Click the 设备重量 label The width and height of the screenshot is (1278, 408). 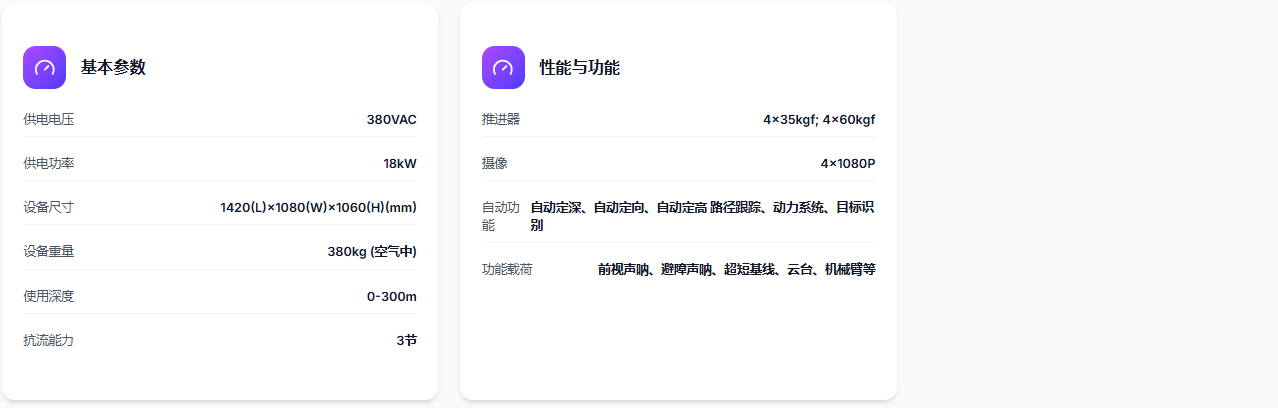click(x=49, y=252)
